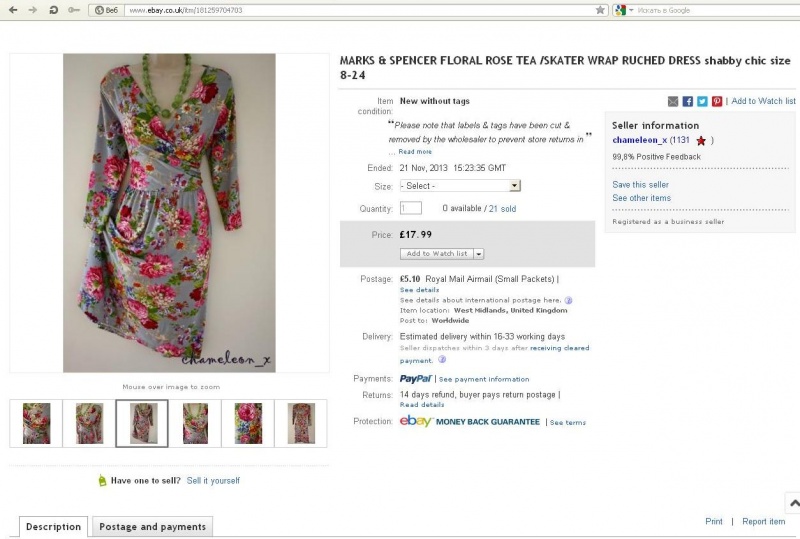
Task: Select the Description tab
Action: (x=54, y=527)
